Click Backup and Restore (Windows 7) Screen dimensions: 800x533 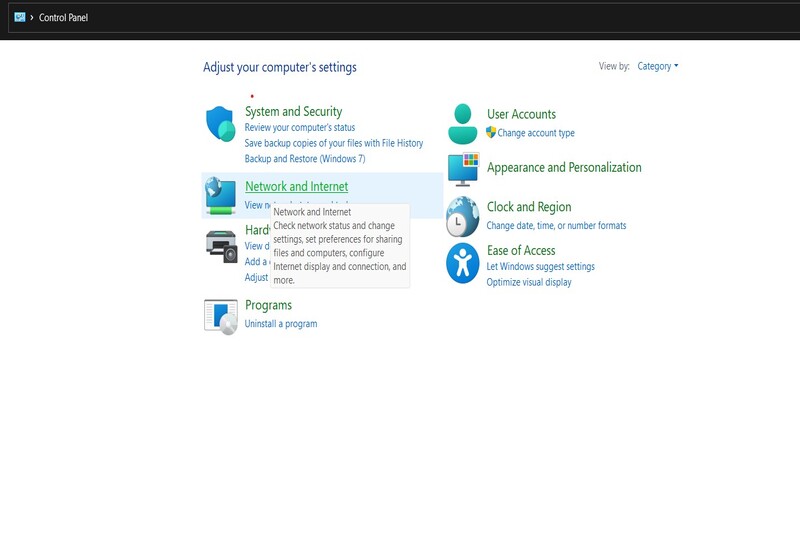(305, 159)
